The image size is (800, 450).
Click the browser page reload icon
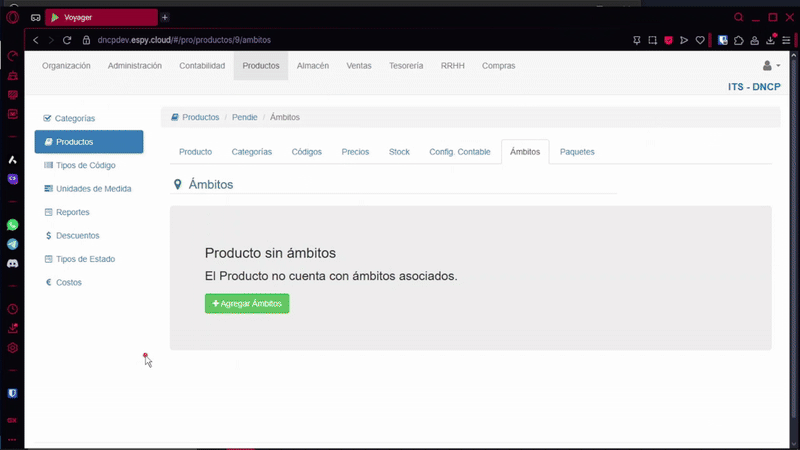(x=67, y=40)
